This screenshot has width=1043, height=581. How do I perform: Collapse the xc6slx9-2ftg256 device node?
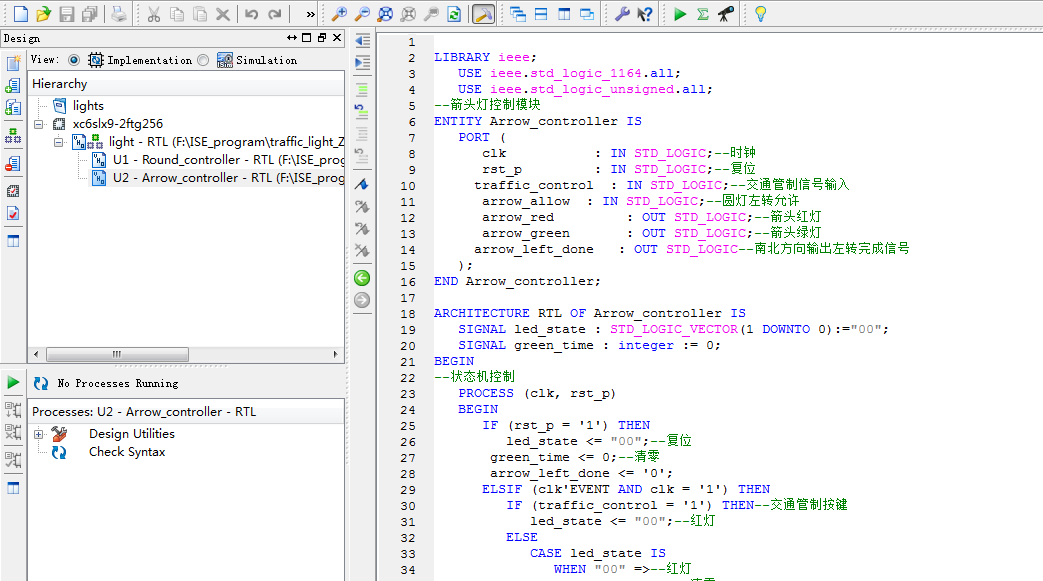coord(39,124)
